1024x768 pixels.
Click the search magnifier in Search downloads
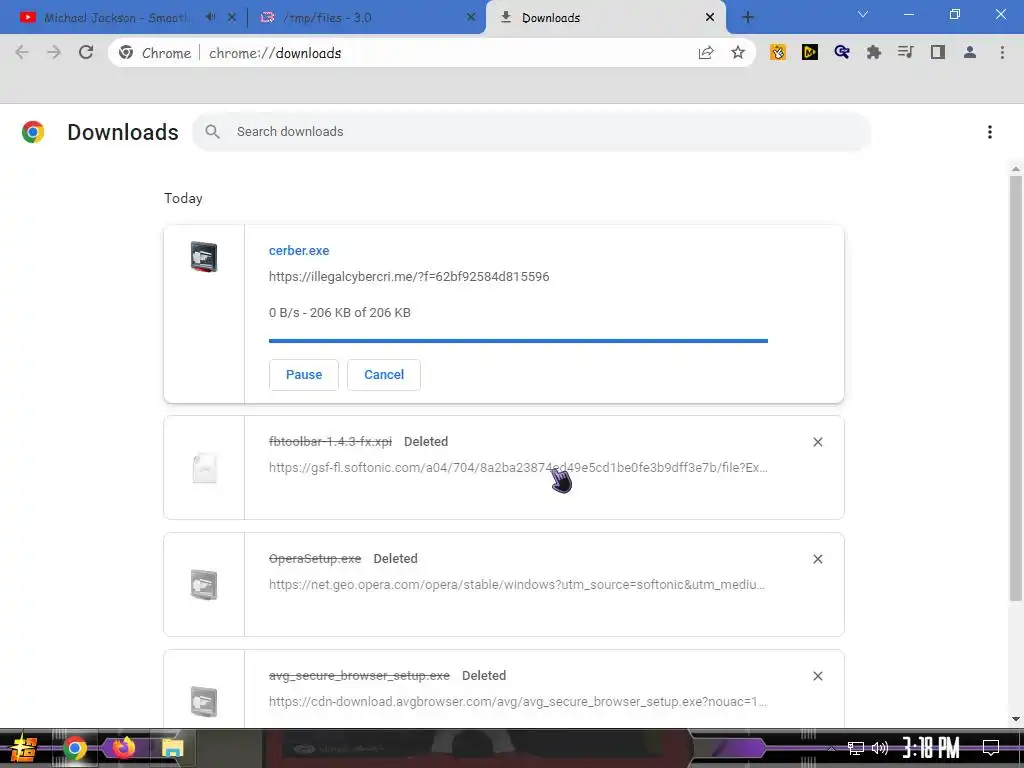click(212, 131)
